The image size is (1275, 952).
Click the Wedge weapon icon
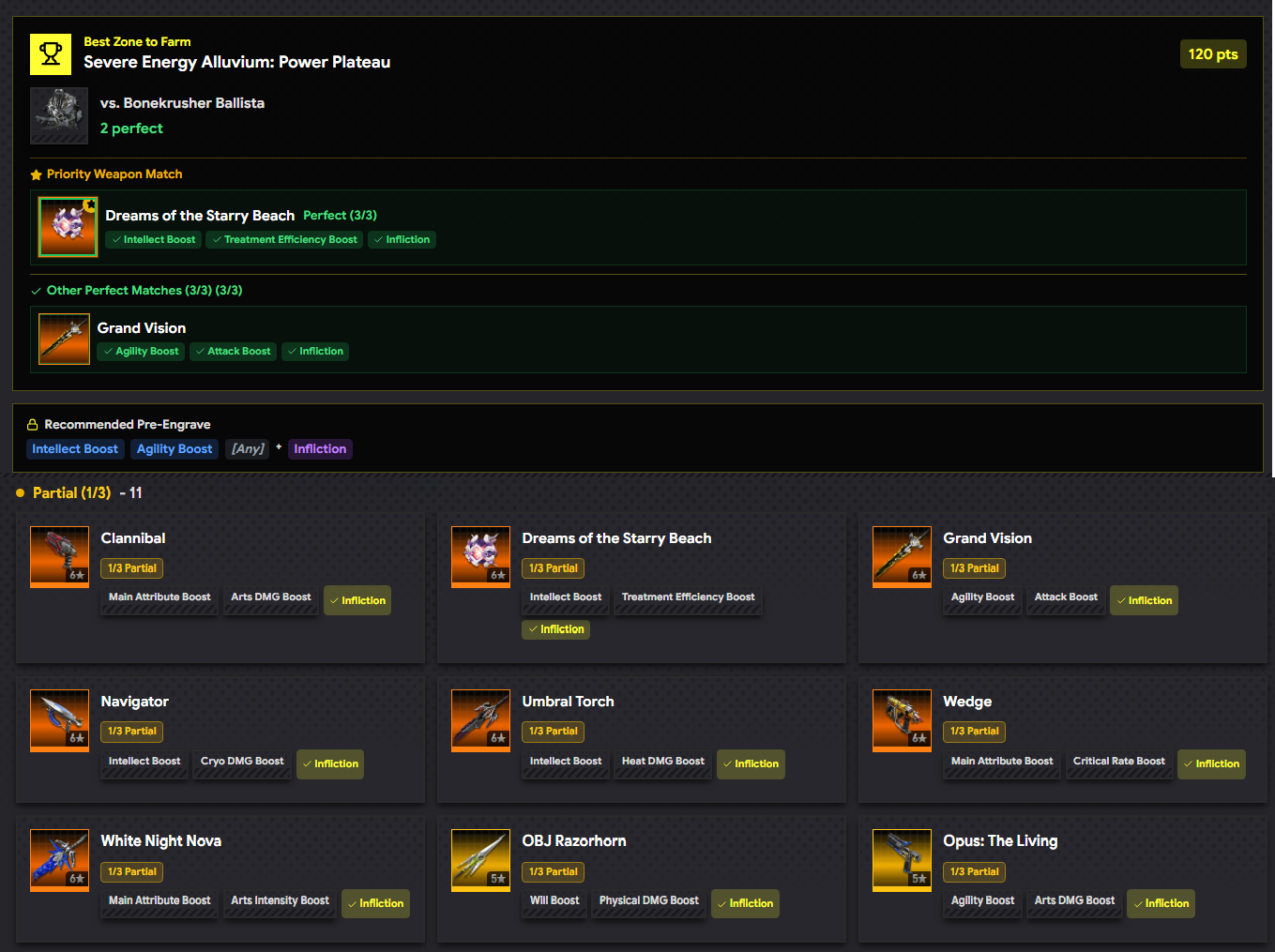(902, 720)
